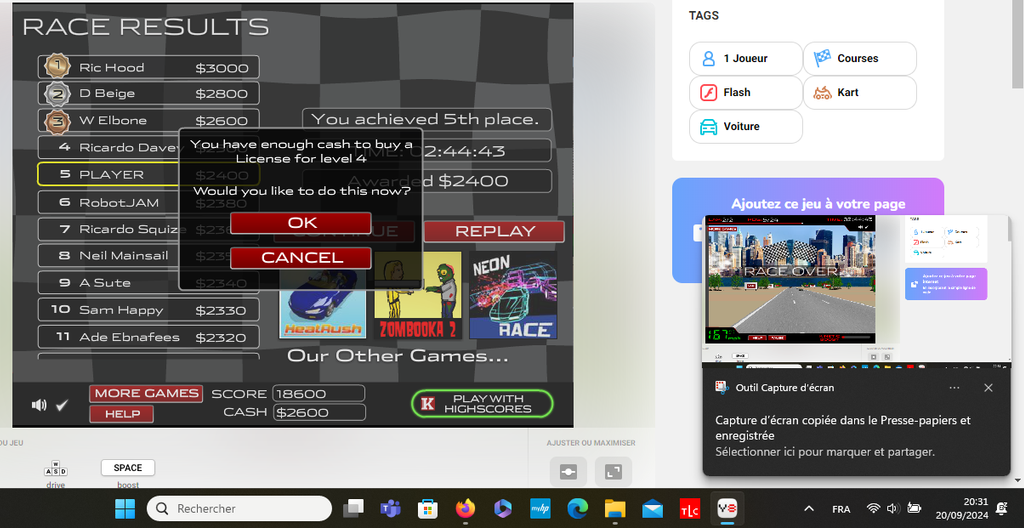This screenshot has height=528, width=1024.
Task: Click the fit-to-width adjust game button
Action: [x=568, y=472]
